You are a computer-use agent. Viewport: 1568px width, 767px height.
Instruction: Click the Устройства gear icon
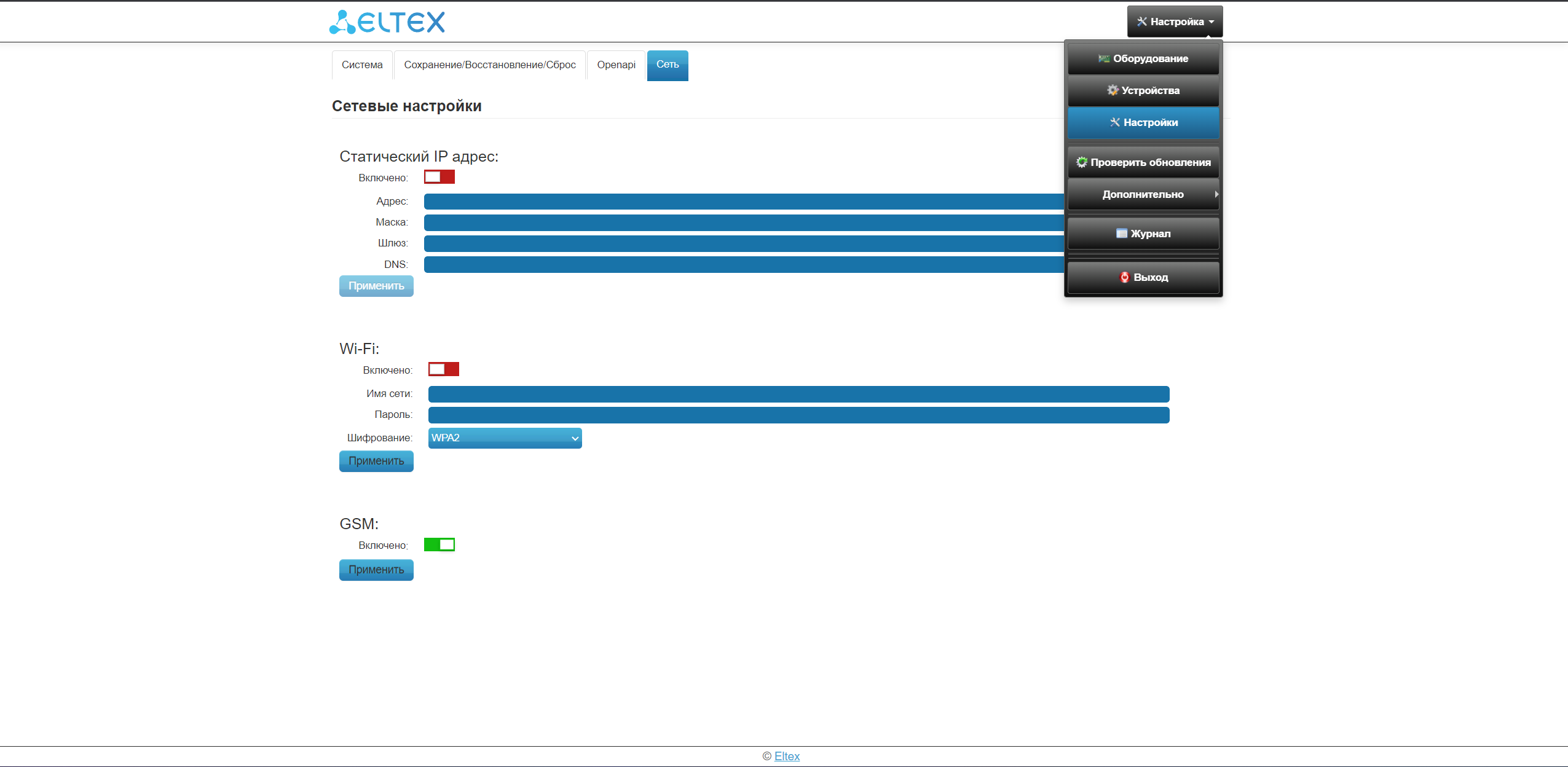[1113, 91]
